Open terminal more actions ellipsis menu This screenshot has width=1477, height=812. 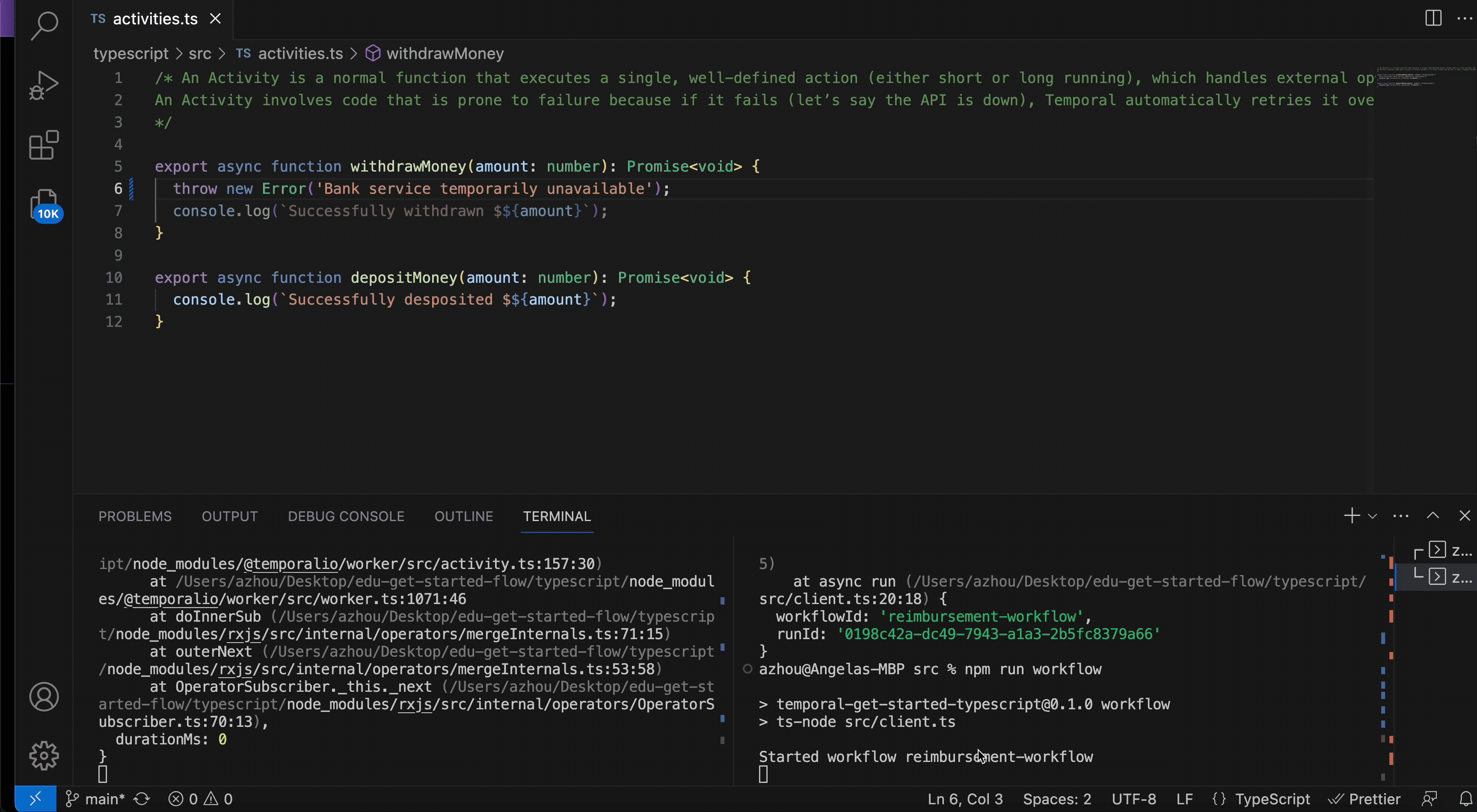pyautogui.click(x=1401, y=516)
